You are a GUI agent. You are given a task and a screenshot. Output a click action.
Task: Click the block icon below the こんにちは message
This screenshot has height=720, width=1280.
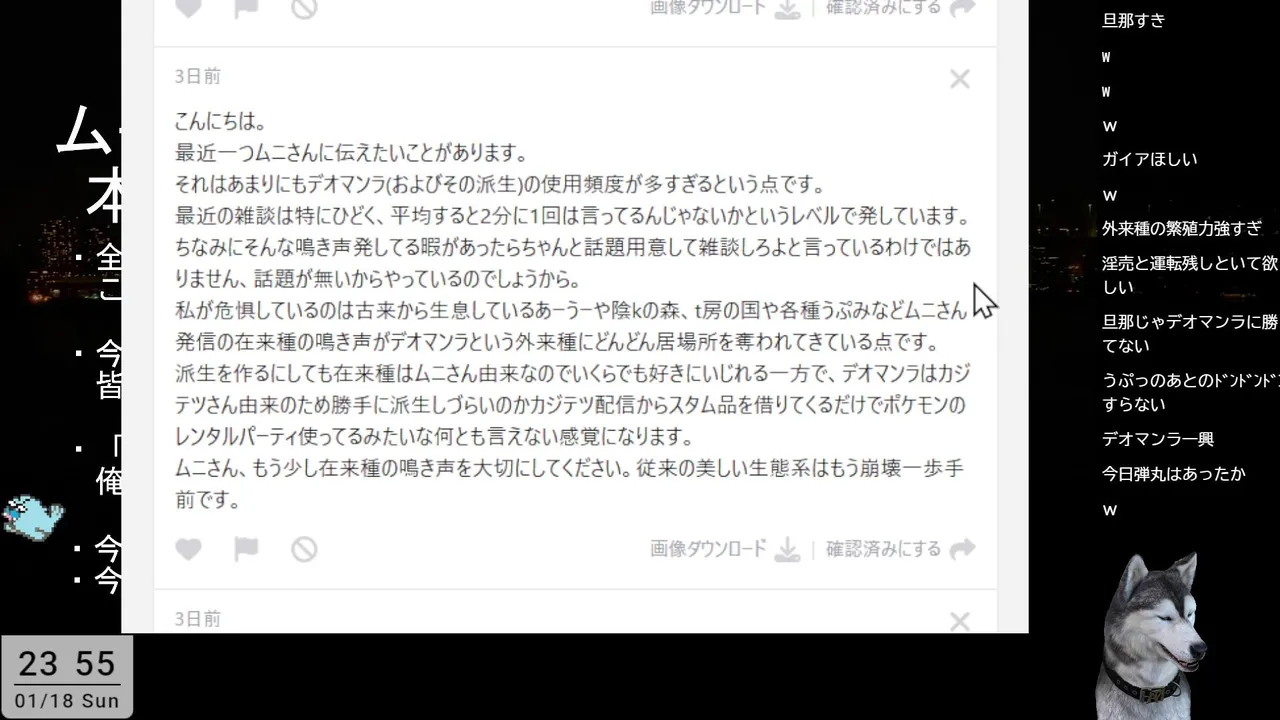pyautogui.click(x=304, y=549)
